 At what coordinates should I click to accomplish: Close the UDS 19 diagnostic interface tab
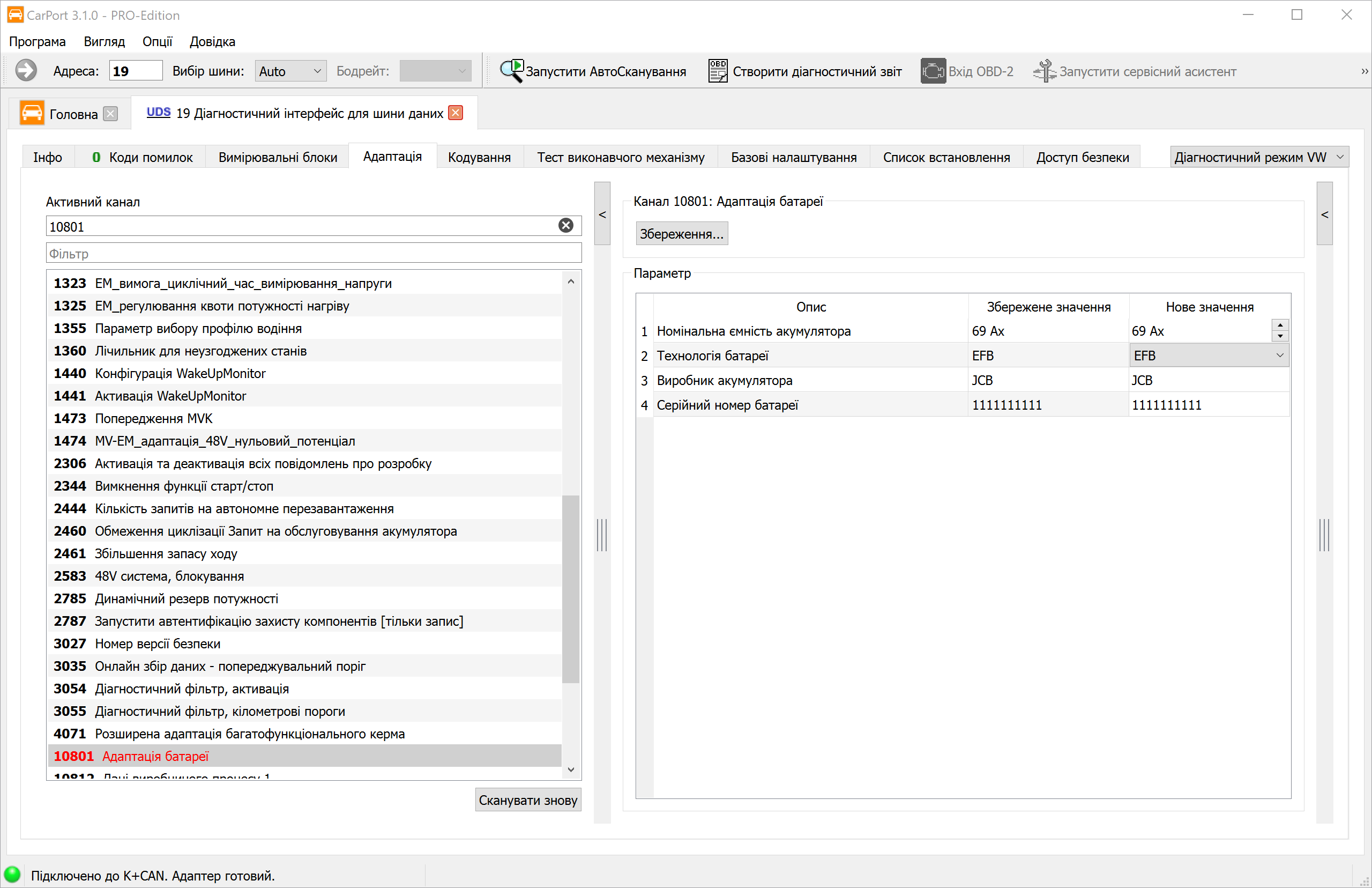(x=456, y=113)
